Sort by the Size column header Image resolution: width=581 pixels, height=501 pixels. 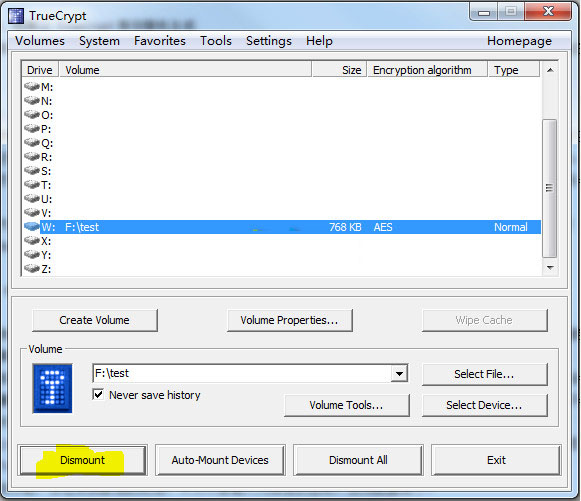pyautogui.click(x=339, y=70)
